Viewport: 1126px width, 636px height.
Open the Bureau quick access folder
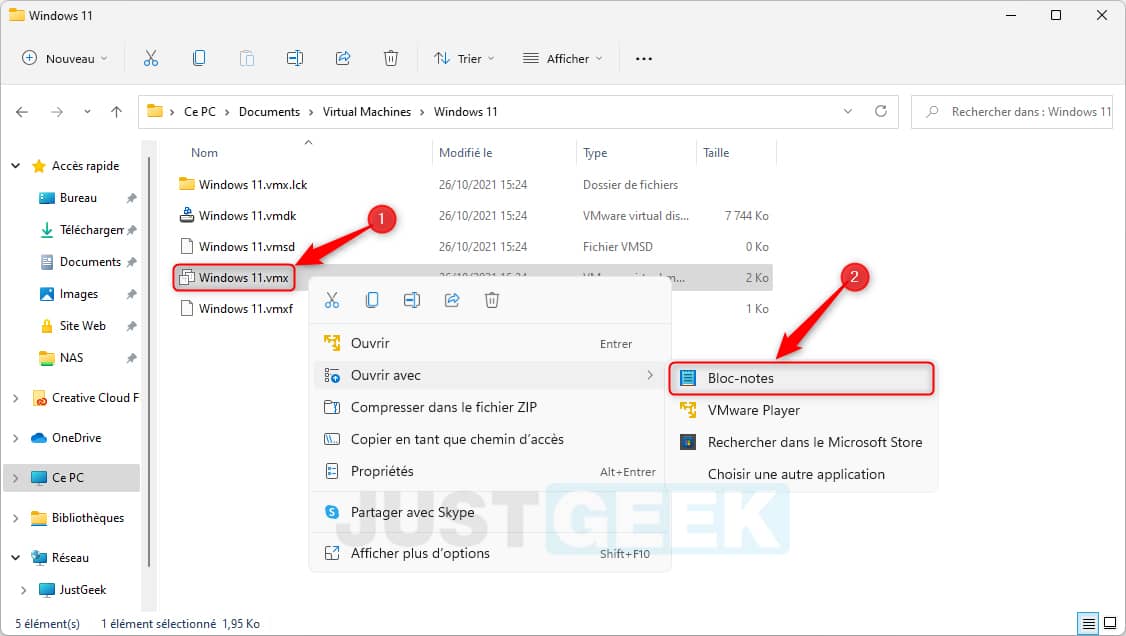coord(78,198)
